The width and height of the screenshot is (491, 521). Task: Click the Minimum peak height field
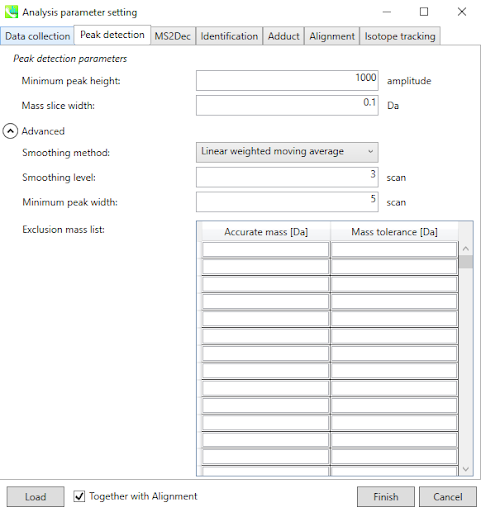tap(287, 80)
